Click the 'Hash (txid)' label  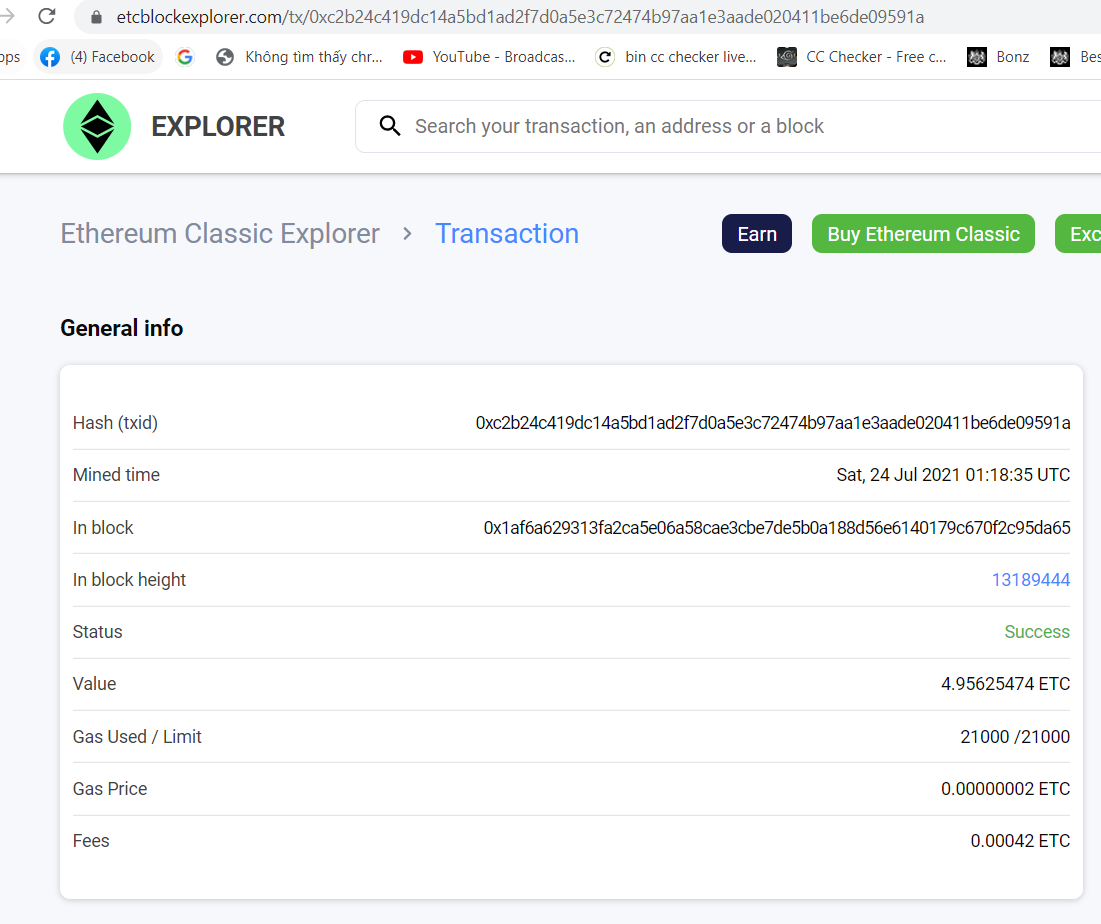(115, 423)
